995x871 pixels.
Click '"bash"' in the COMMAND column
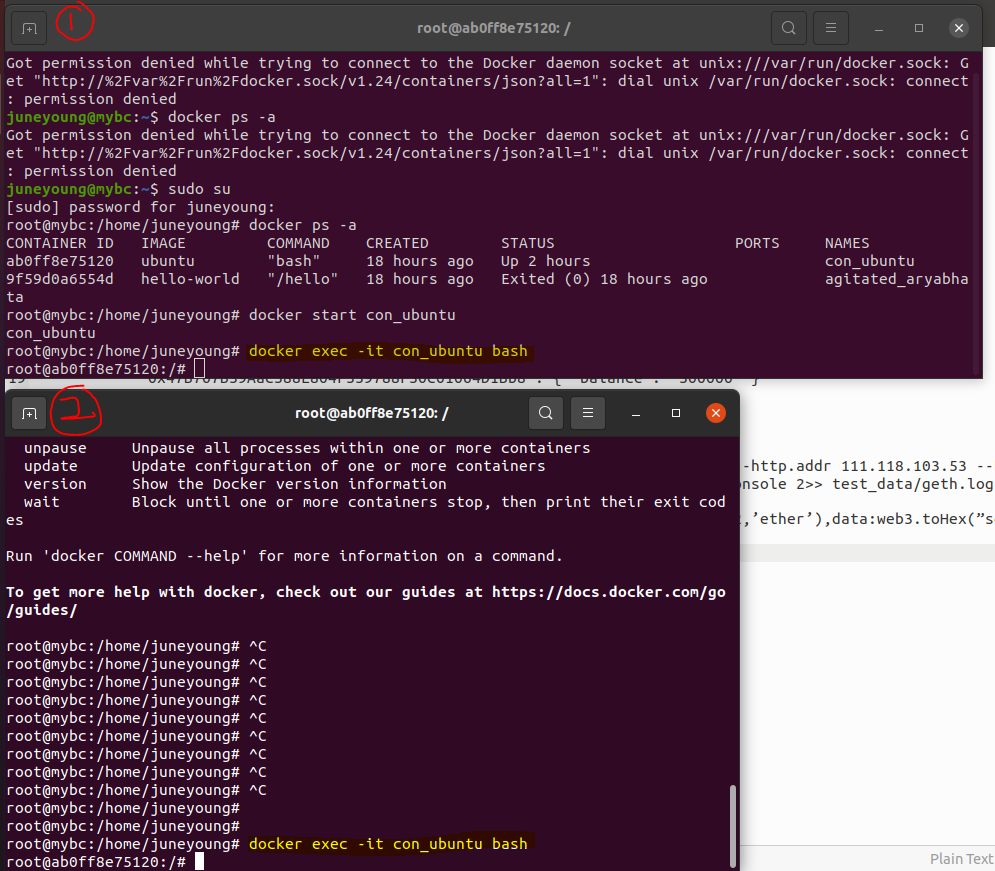click(293, 261)
